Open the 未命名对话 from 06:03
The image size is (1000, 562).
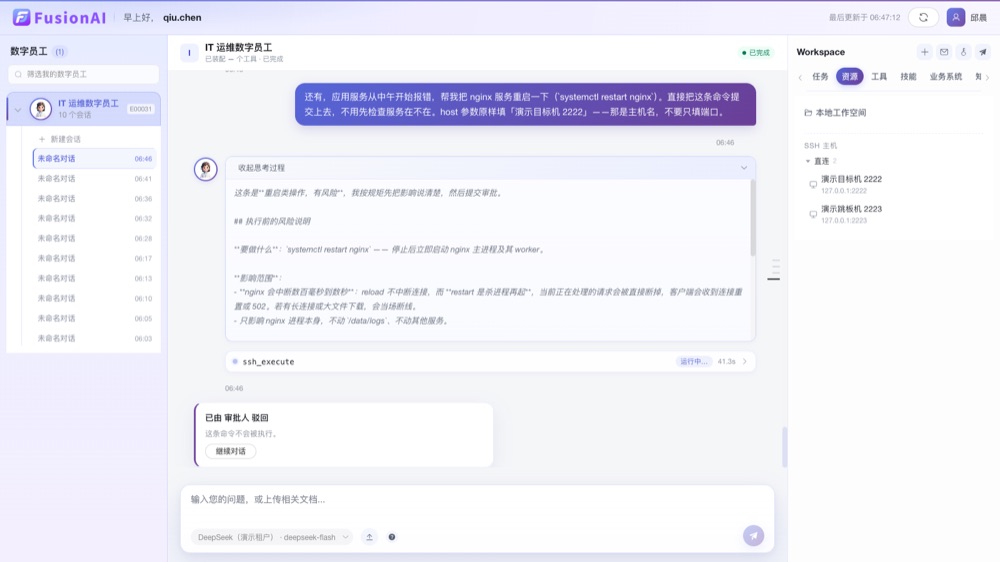(94, 338)
